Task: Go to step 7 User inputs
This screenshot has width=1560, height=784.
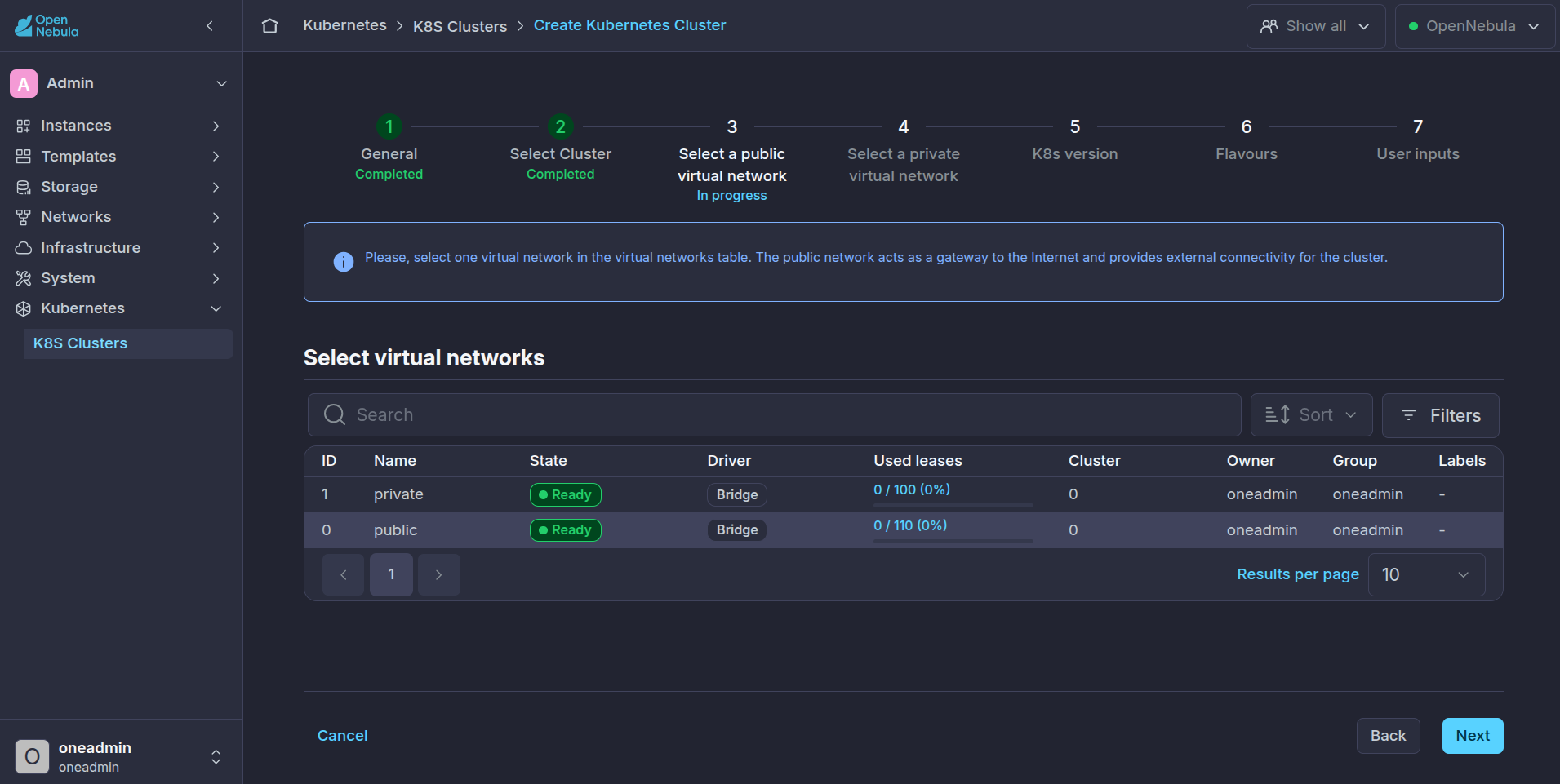Action: tap(1418, 140)
